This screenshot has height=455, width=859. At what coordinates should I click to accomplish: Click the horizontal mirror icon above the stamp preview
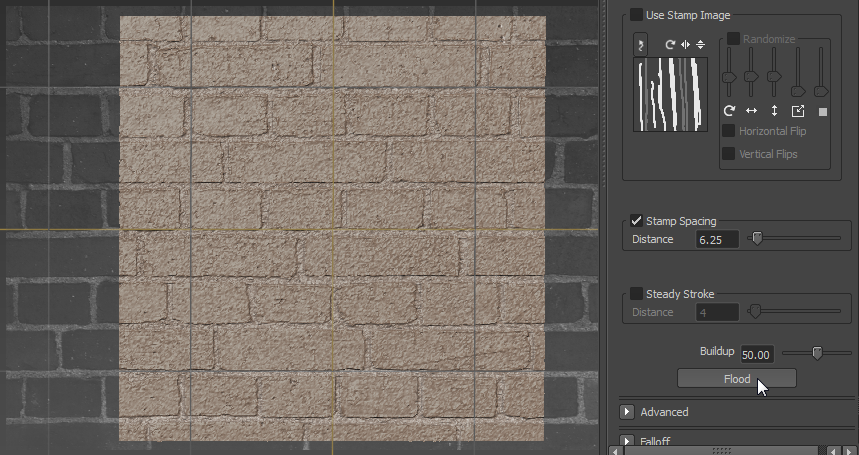point(685,45)
